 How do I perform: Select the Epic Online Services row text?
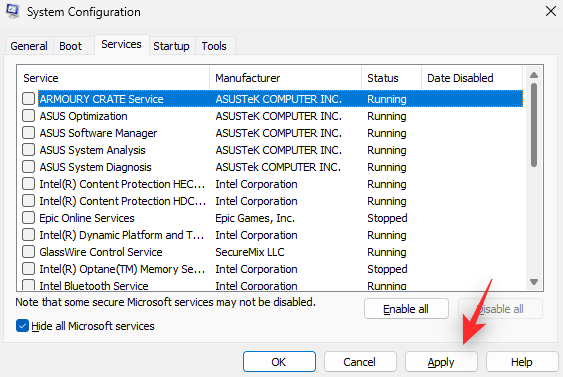tap(87, 218)
